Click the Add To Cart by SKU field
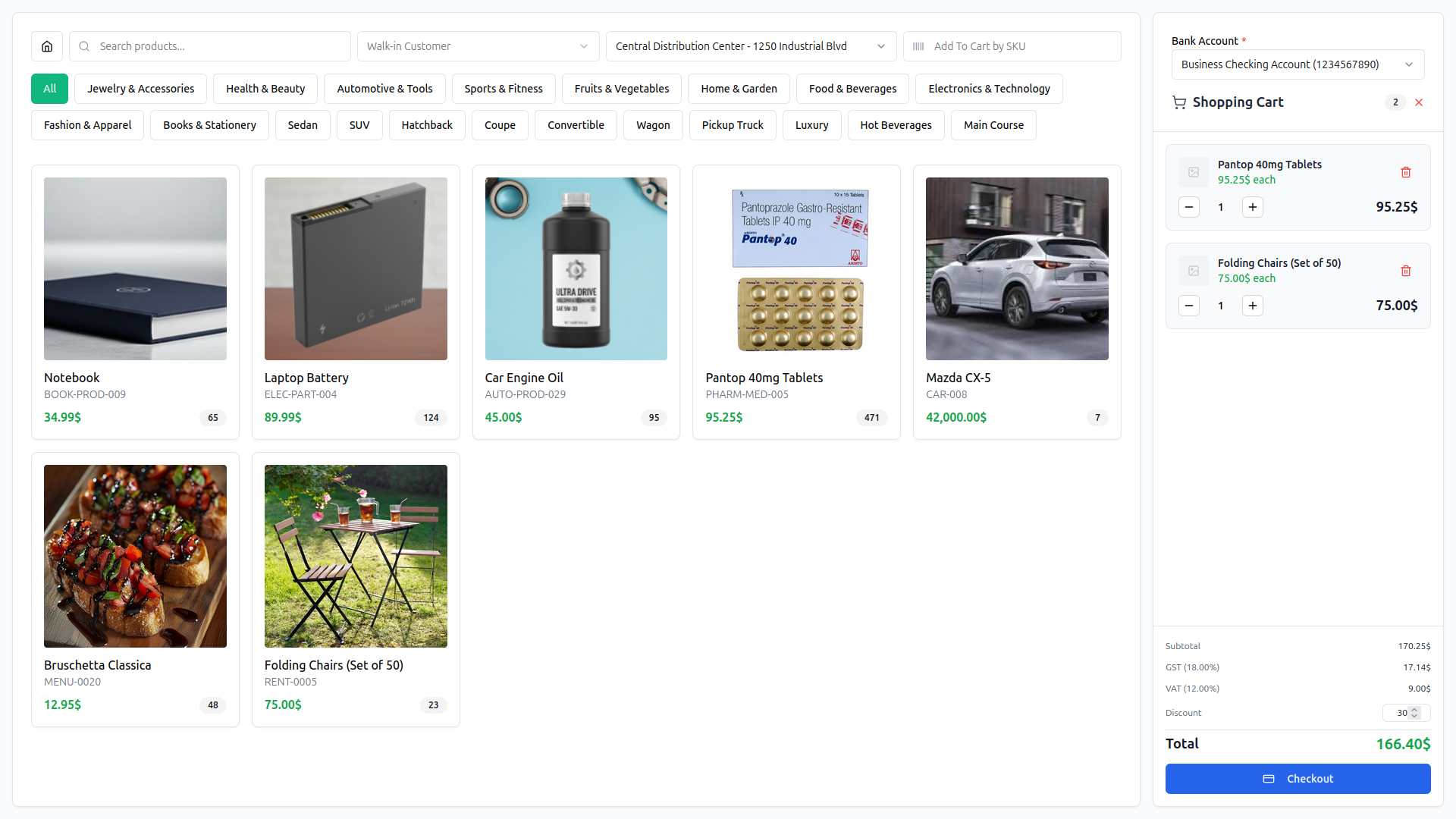The image size is (1456, 819). (1020, 46)
